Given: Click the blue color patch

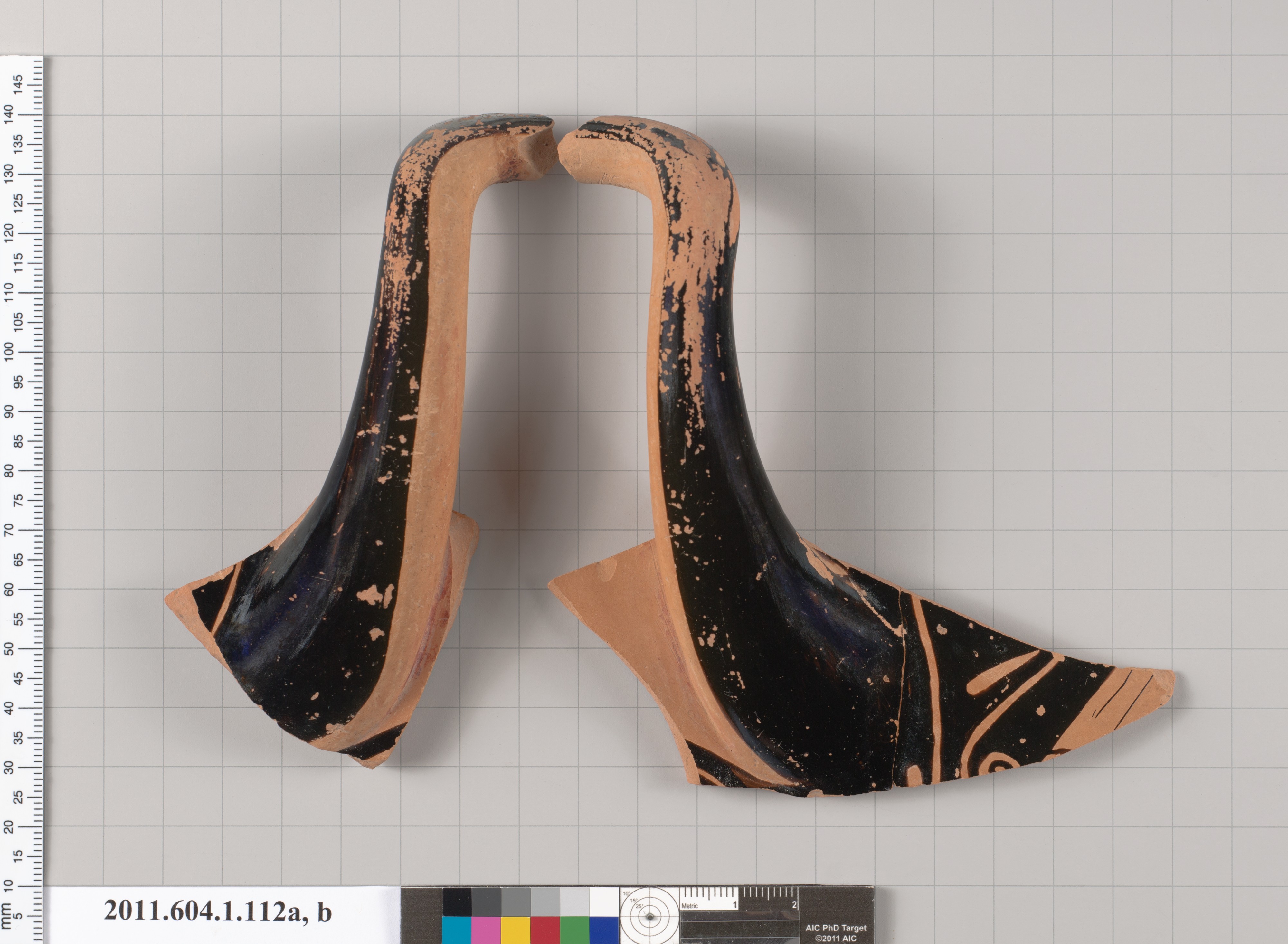Looking at the screenshot, I should pos(604,930).
